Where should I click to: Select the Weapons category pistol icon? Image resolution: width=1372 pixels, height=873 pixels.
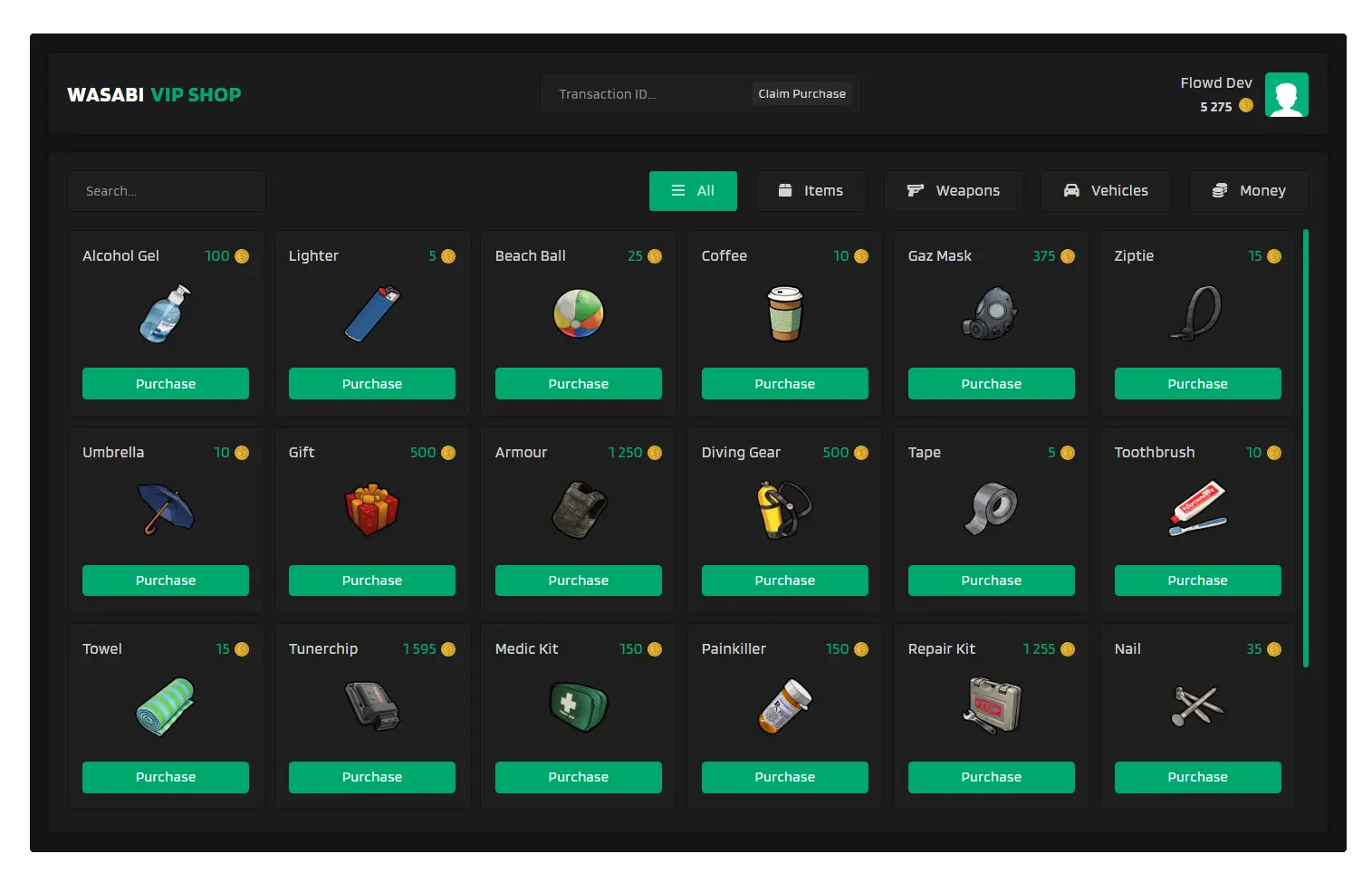(915, 190)
